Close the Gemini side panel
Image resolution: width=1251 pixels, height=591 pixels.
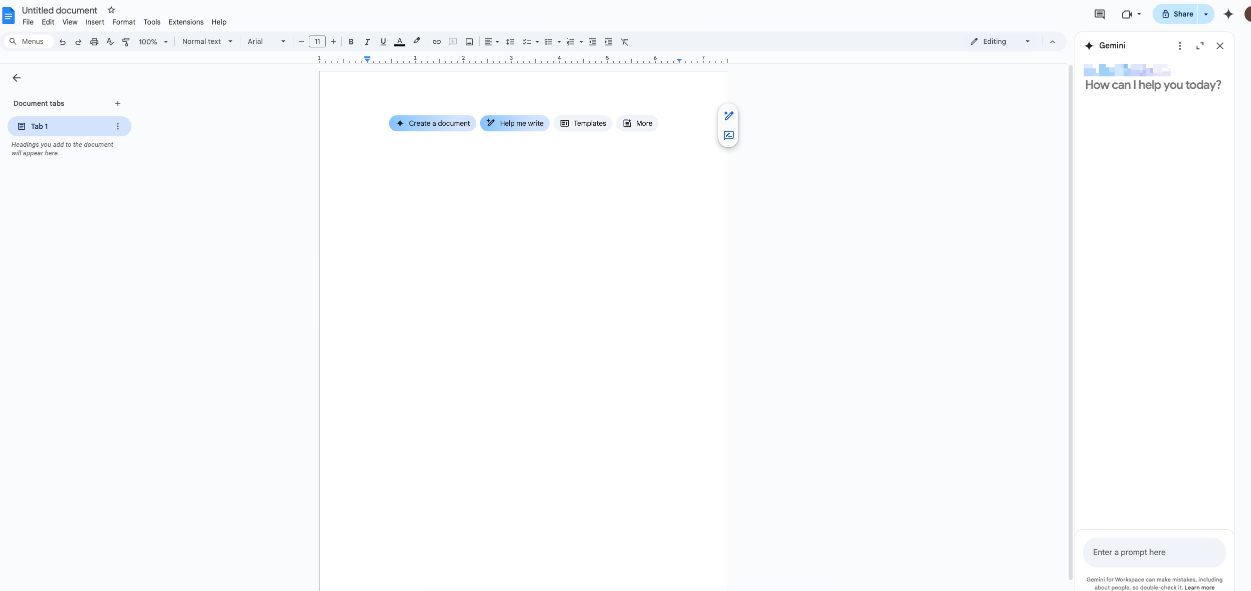[x=1220, y=46]
